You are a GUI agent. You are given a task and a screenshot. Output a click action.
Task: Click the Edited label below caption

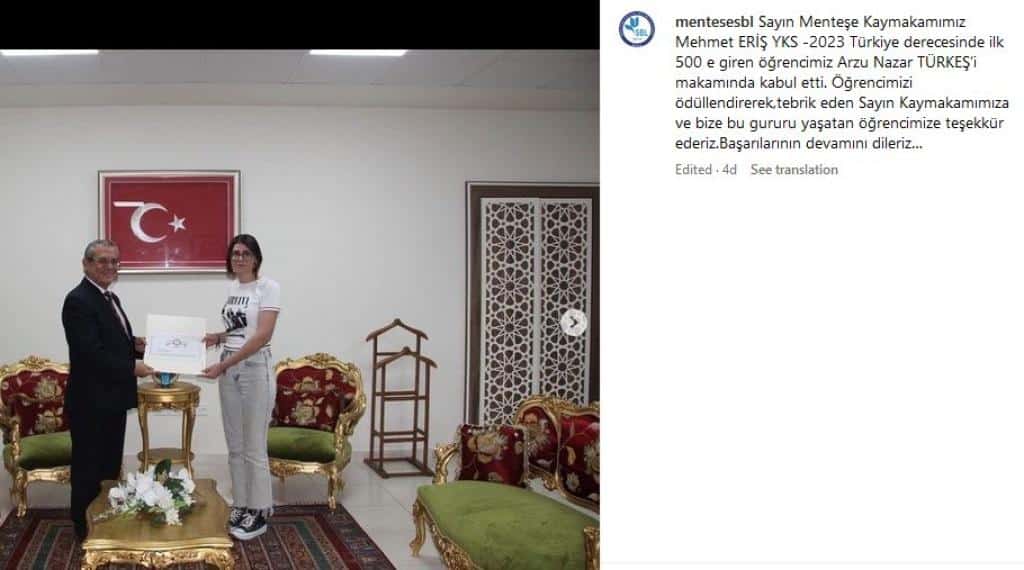point(693,170)
